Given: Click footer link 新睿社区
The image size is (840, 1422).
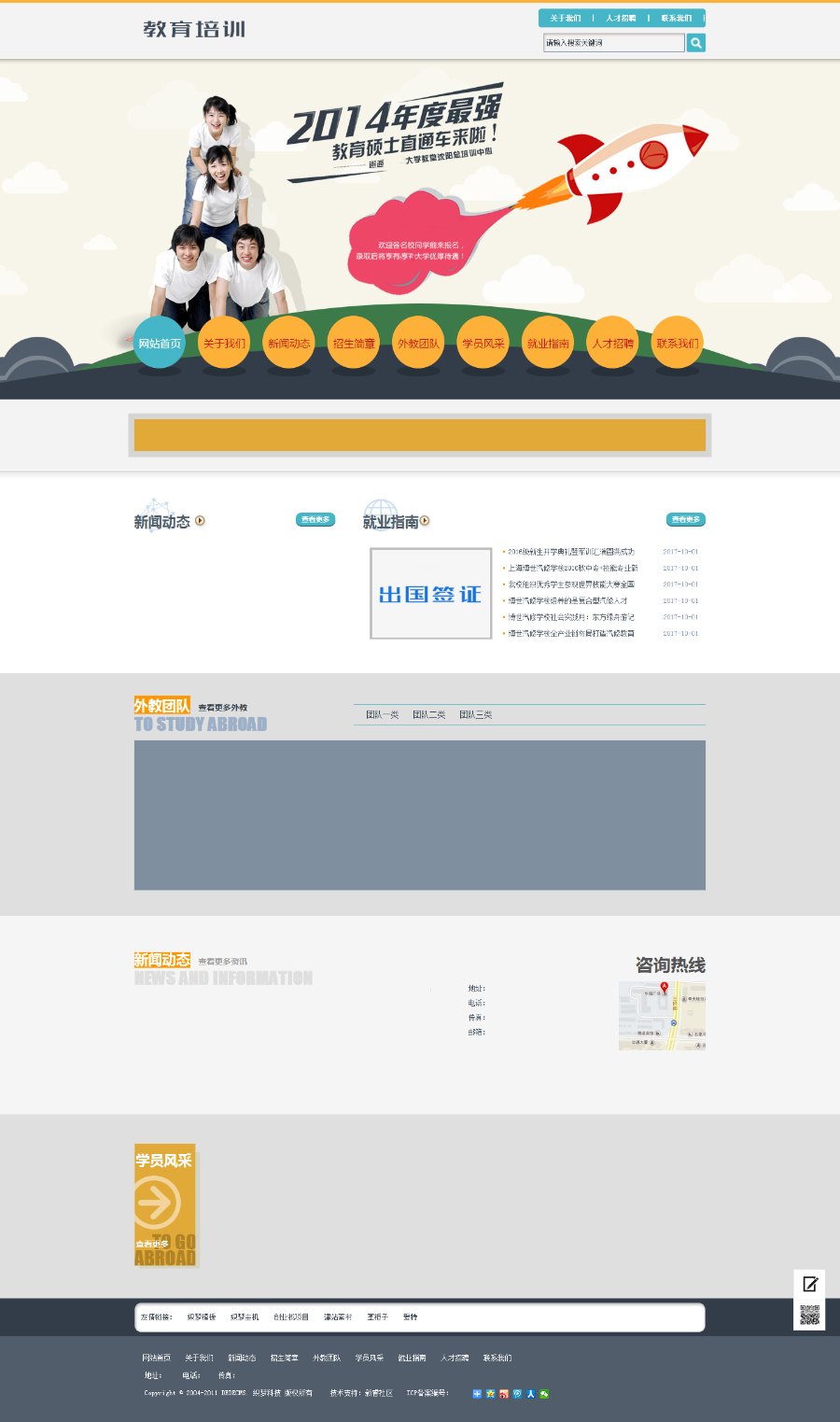Looking at the screenshot, I should (379, 1393).
